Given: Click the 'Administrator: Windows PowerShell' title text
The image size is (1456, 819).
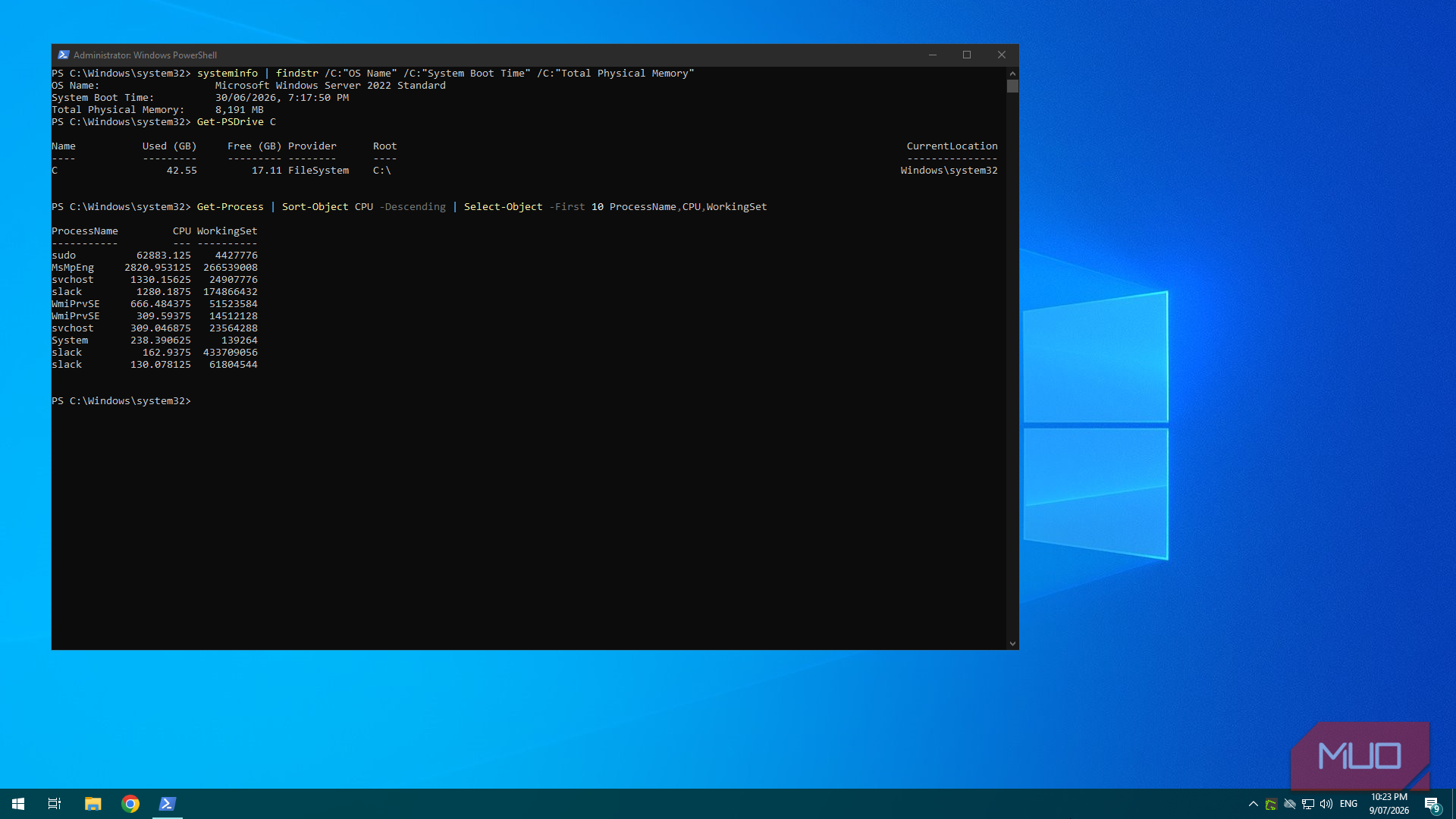Looking at the screenshot, I should [x=145, y=55].
